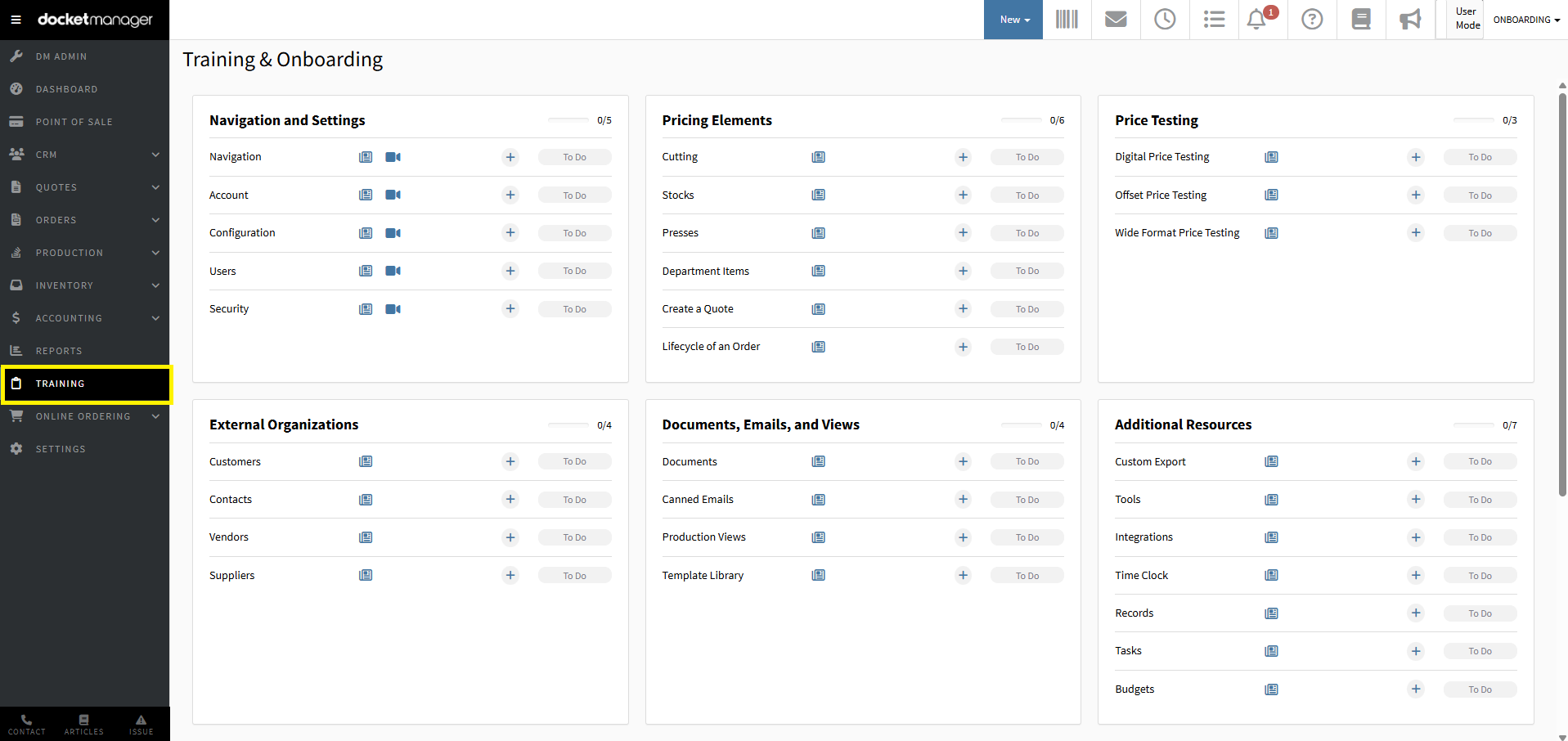The height and width of the screenshot is (741, 1568).
Task: Open the megaphone announcements icon
Action: 1410,20
